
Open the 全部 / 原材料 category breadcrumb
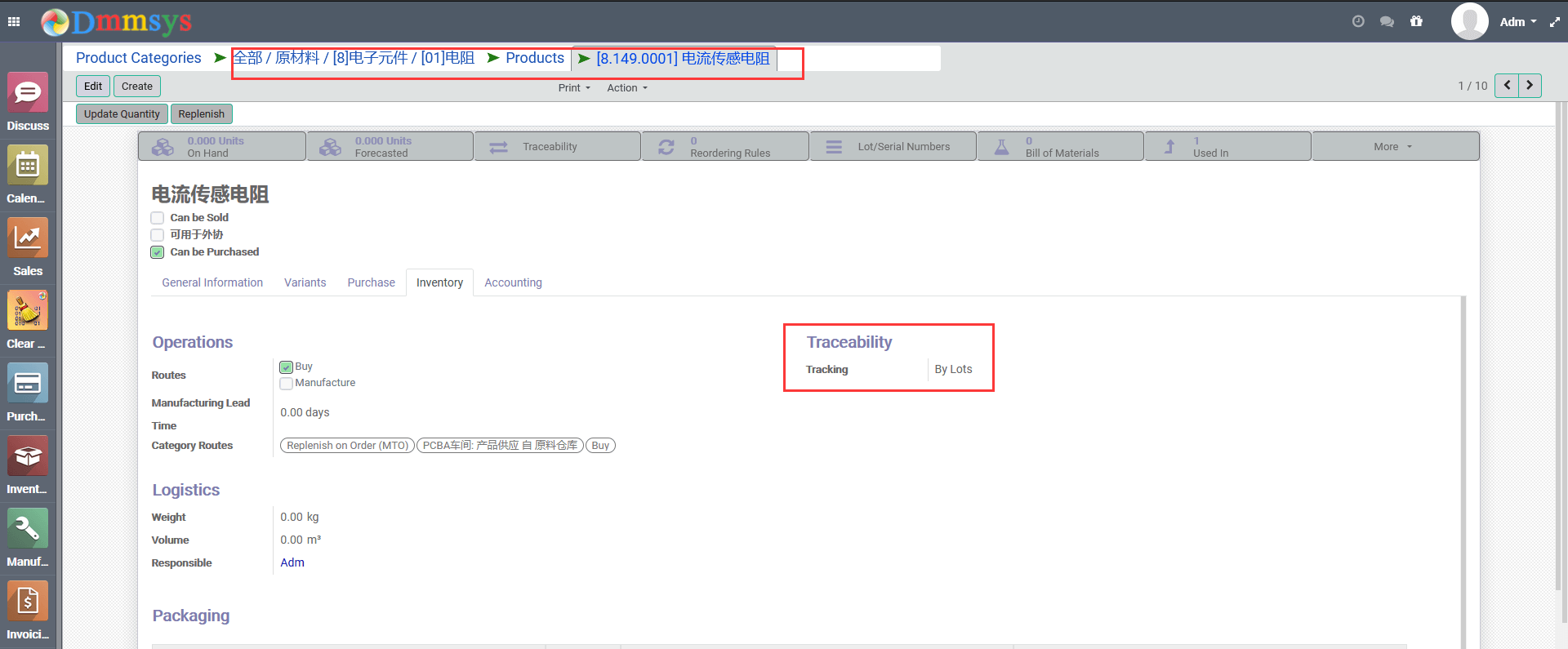coord(354,58)
